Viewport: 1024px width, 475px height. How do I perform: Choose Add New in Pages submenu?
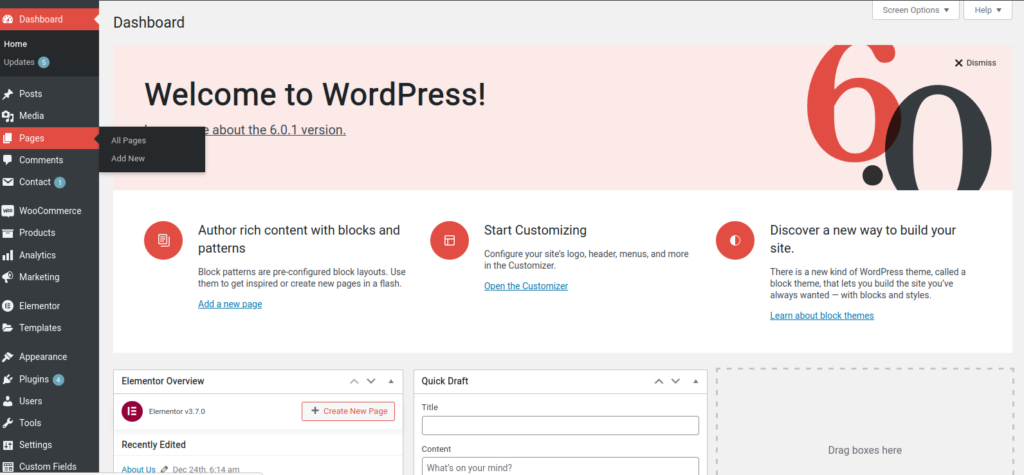[128, 158]
